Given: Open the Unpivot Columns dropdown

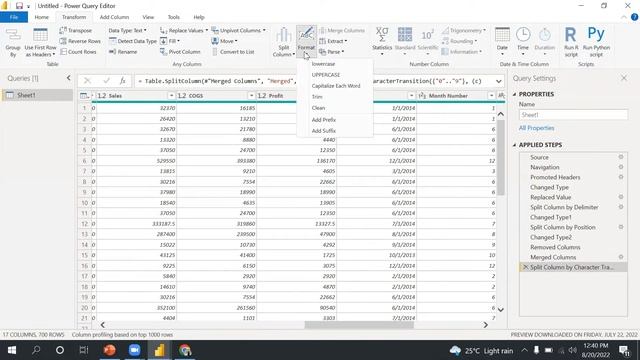Looking at the screenshot, I should pyautogui.click(x=238, y=30).
